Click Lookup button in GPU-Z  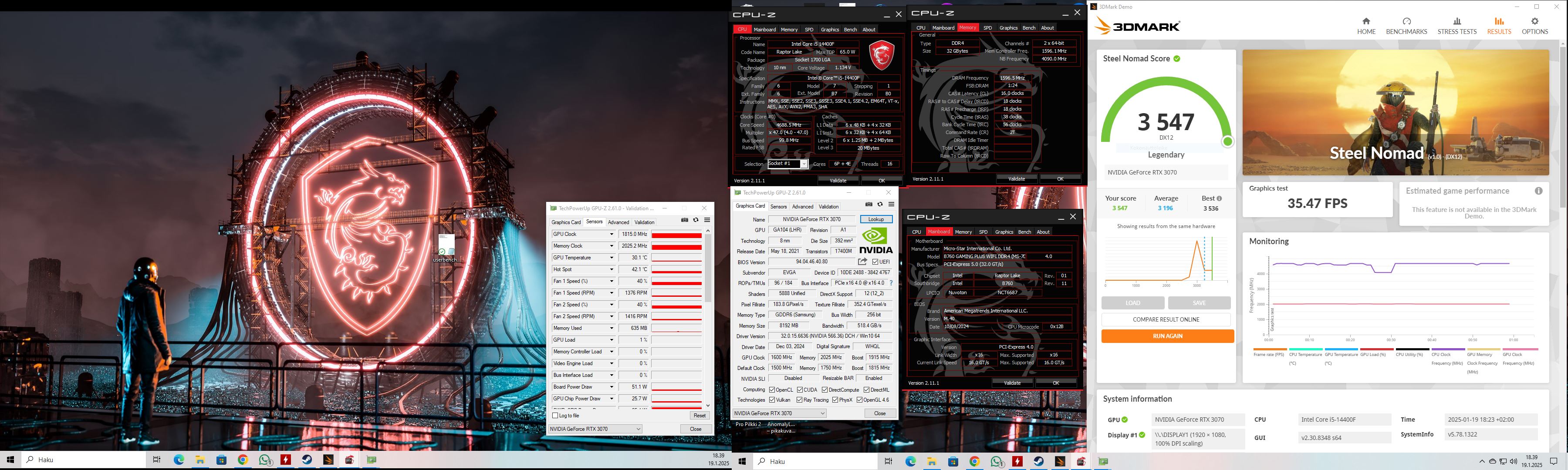point(876,219)
